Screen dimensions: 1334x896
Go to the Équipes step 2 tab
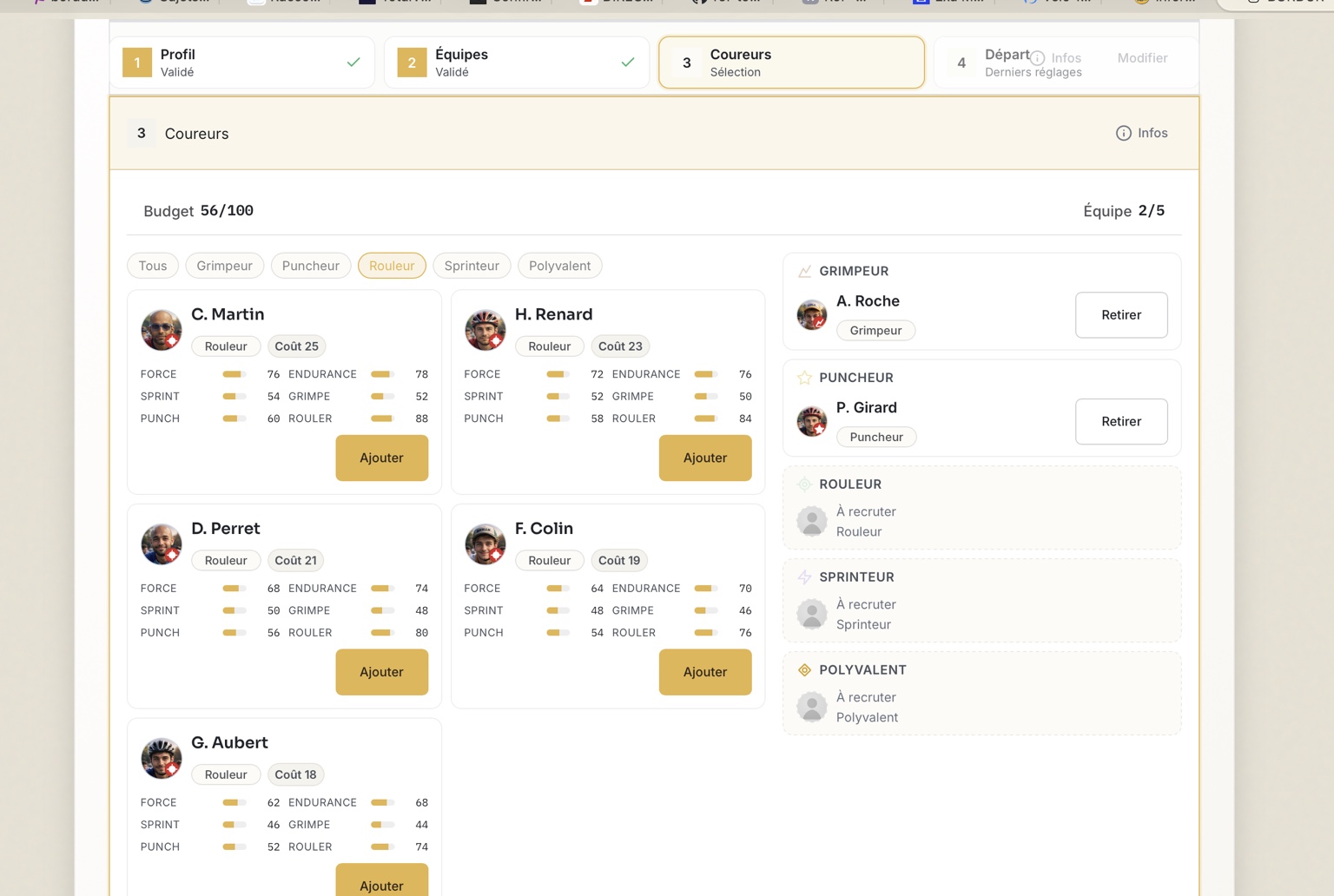coord(517,63)
